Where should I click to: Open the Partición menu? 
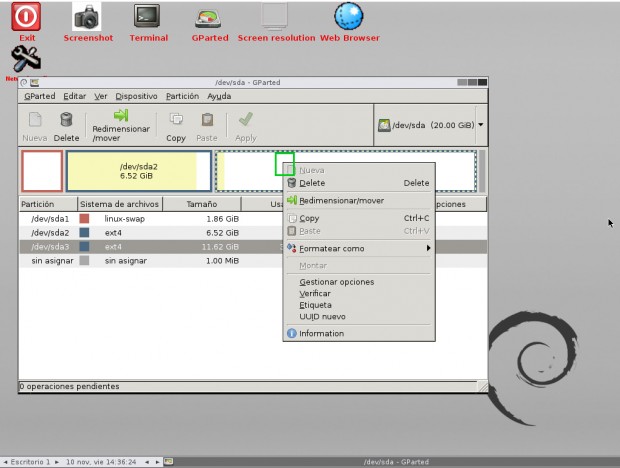(x=182, y=96)
